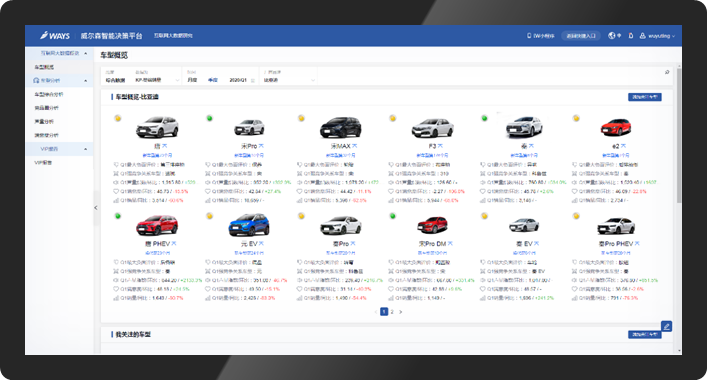Click the WAYS logo in the header
Viewport: 707px width, 380px height.
[55, 36]
